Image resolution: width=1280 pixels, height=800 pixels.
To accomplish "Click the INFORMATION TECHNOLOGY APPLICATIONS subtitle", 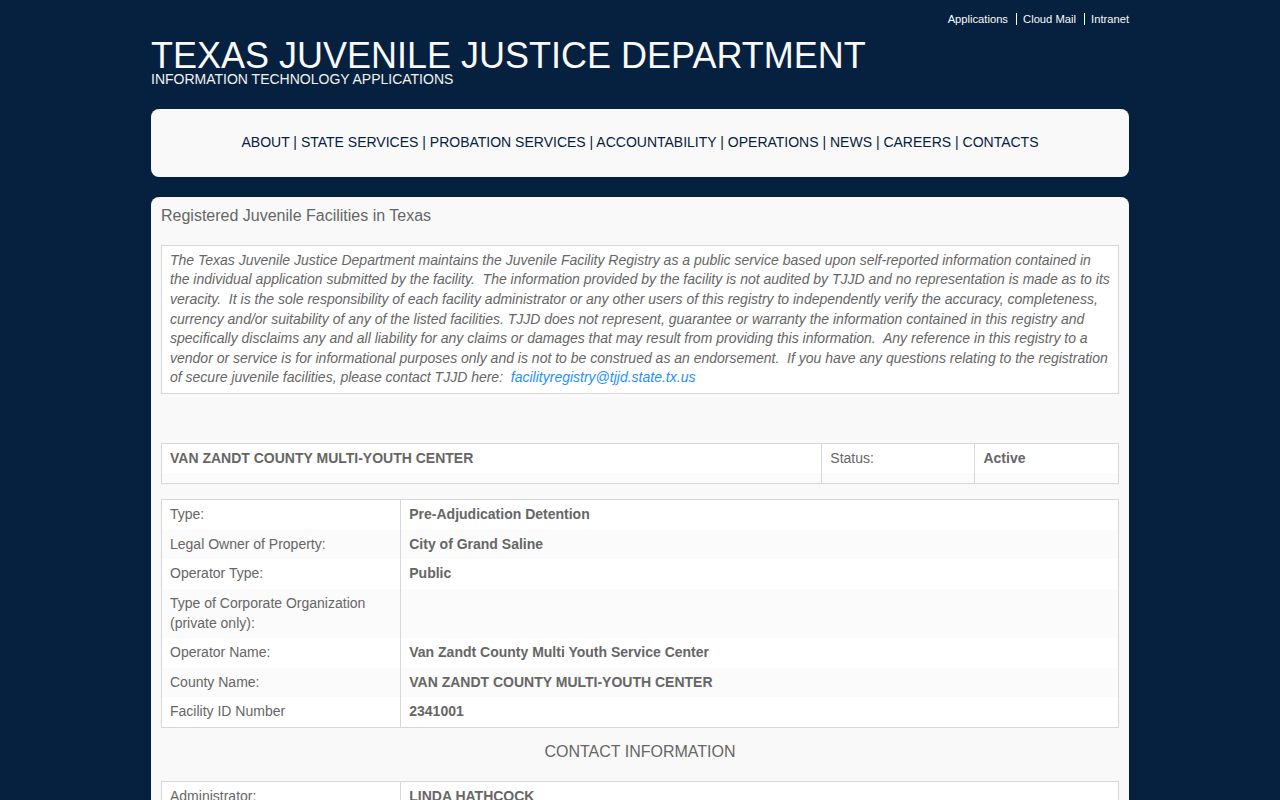I will pos(302,79).
